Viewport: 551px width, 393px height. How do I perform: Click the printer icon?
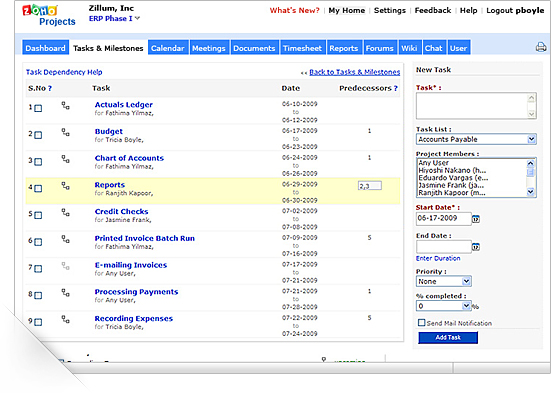(541, 47)
